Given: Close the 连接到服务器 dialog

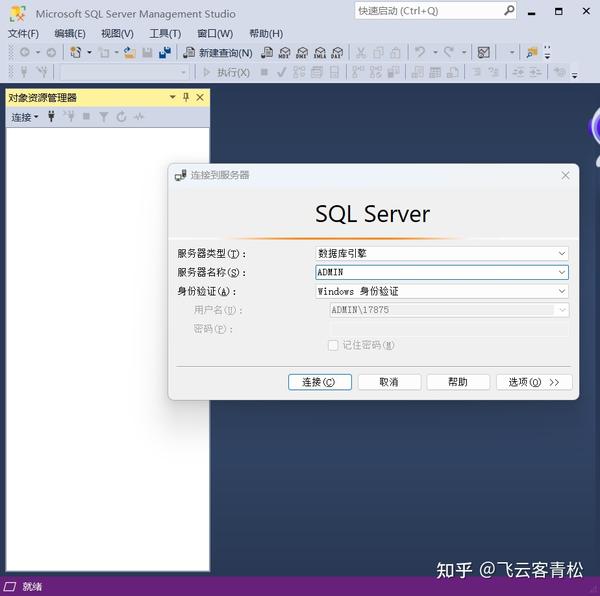Looking at the screenshot, I should (566, 176).
